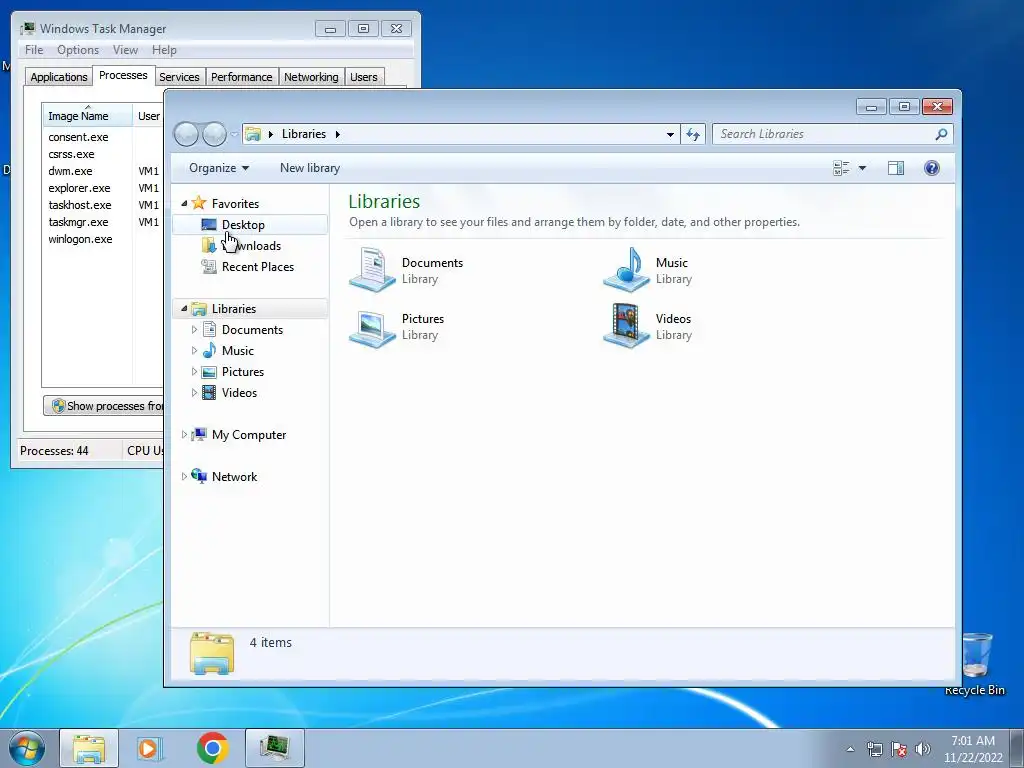
Task: Switch to Applications tab in Task Manager
Action: point(59,77)
